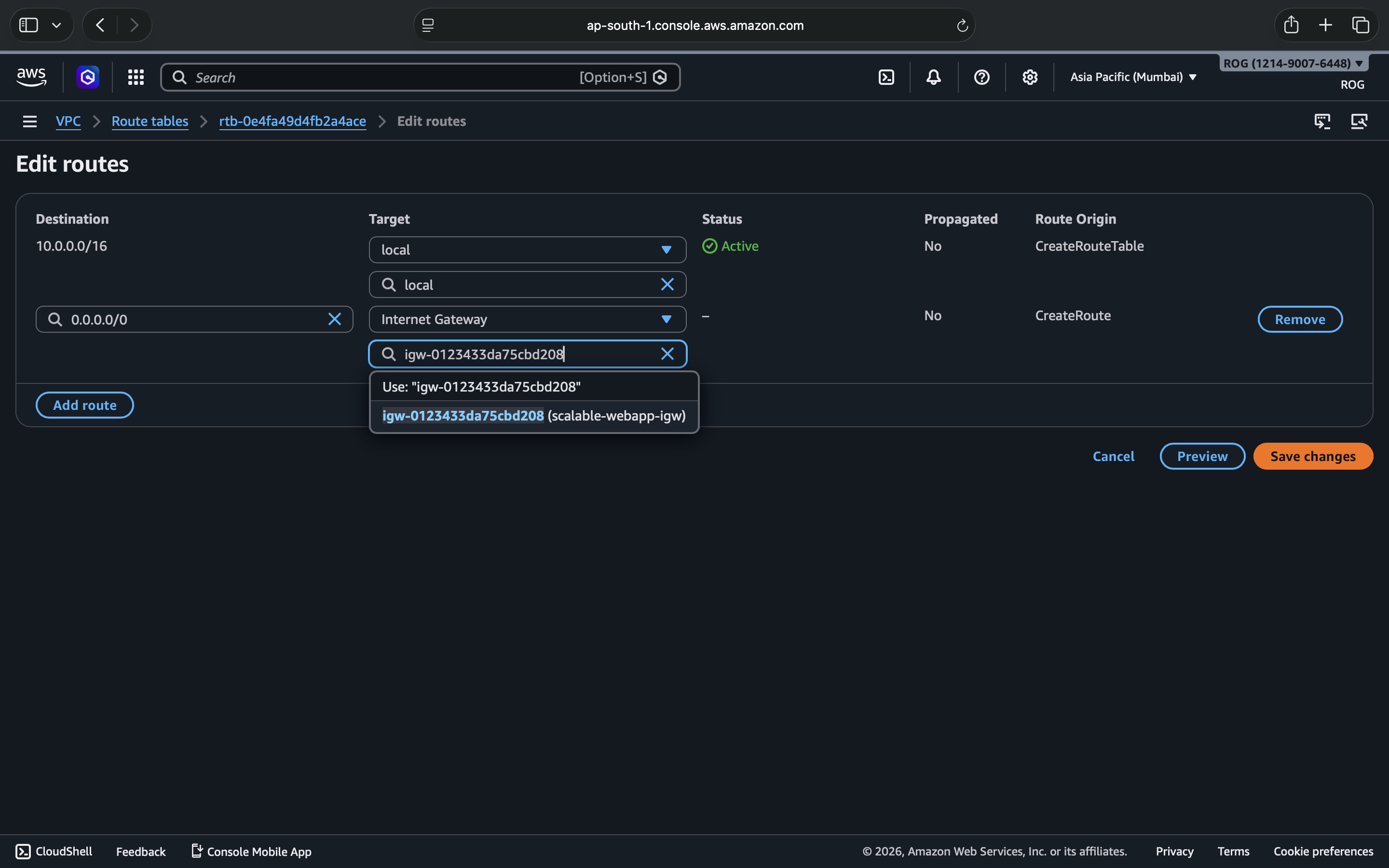Viewport: 1389px width, 868px height.
Task: Click the AWS logo home icon
Action: 31,77
